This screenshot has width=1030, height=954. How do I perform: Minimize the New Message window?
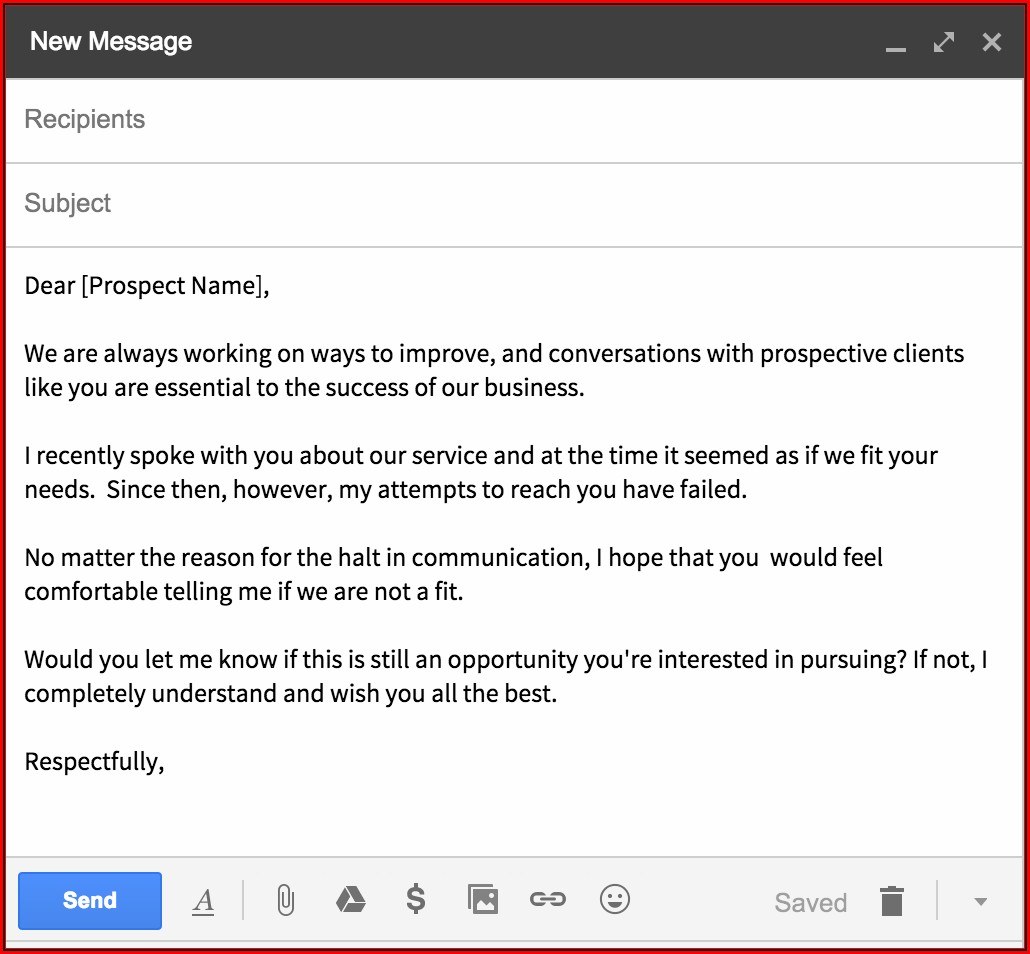(896, 44)
